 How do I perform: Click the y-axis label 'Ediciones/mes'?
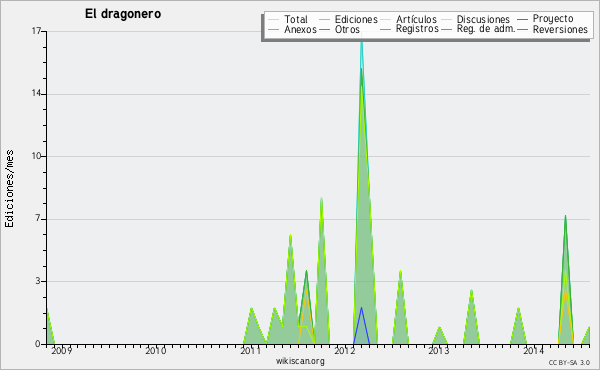[x=9, y=189]
